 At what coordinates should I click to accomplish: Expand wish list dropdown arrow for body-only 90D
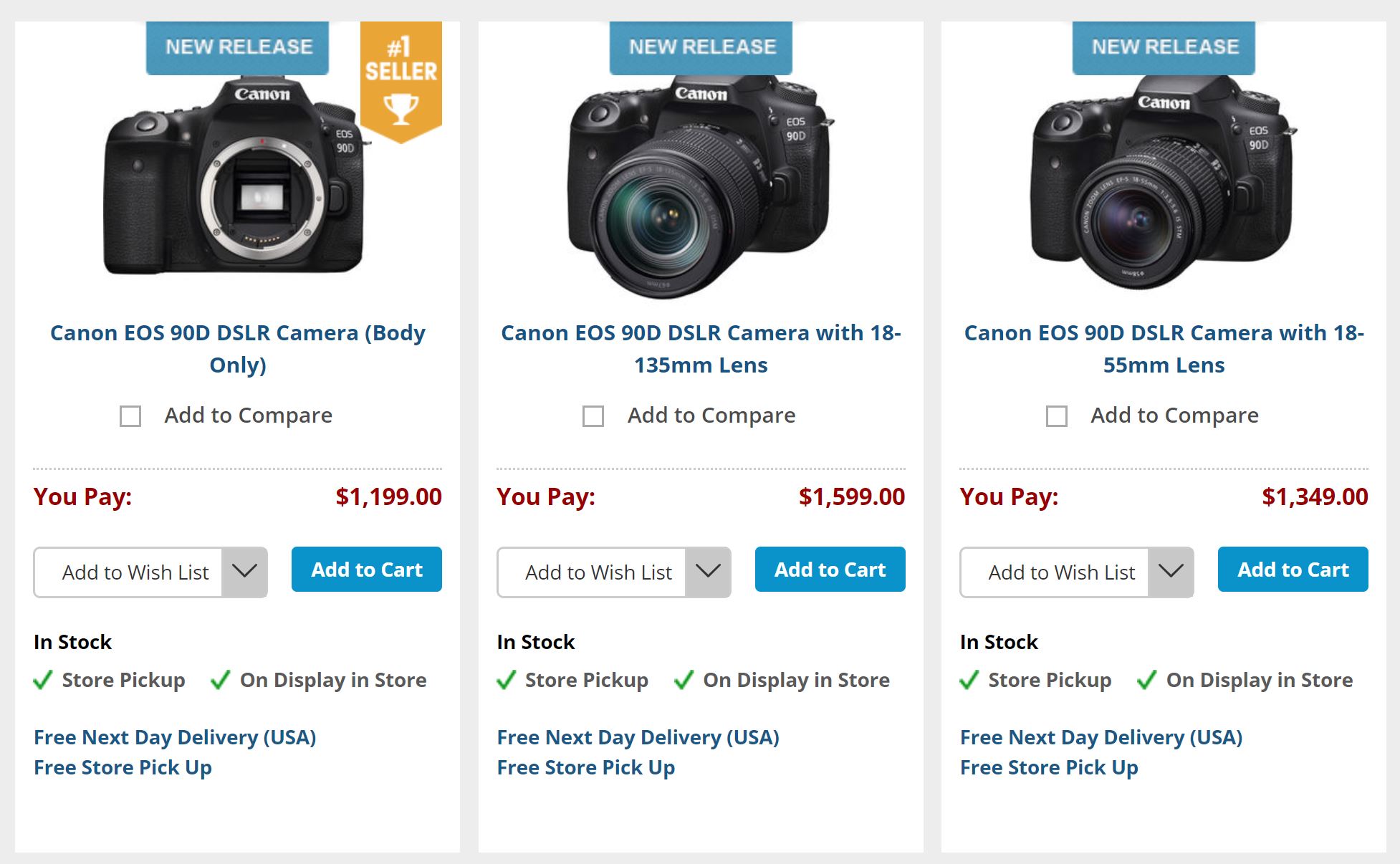(244, 572)
